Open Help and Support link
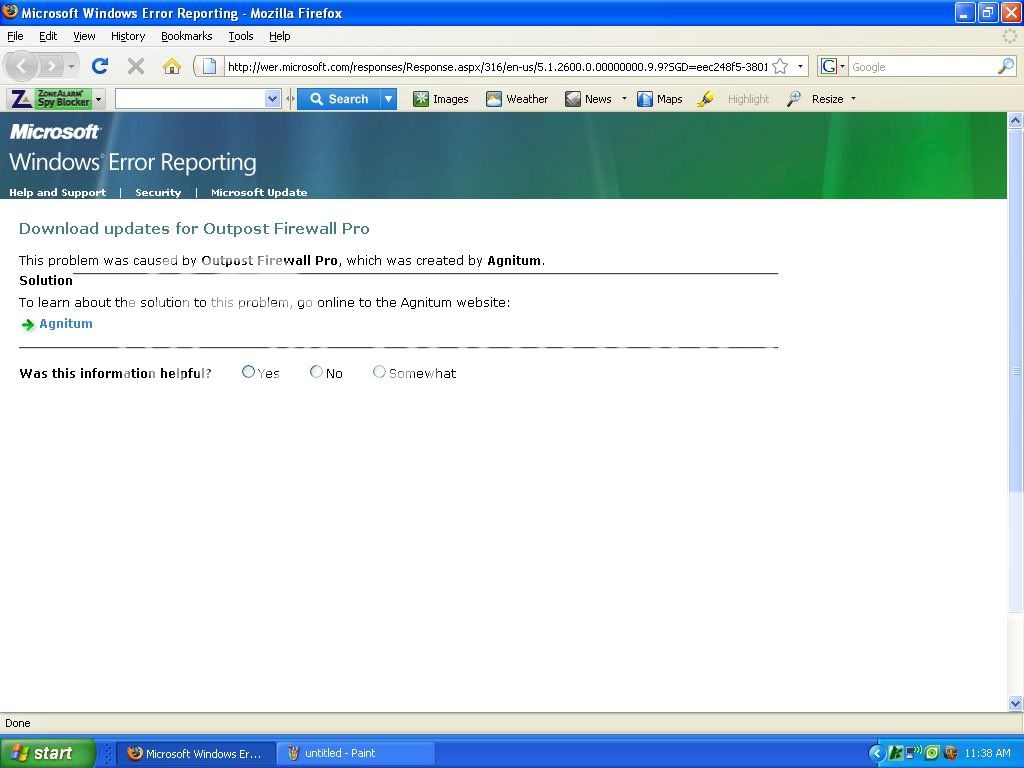 [x=57, y=192]
